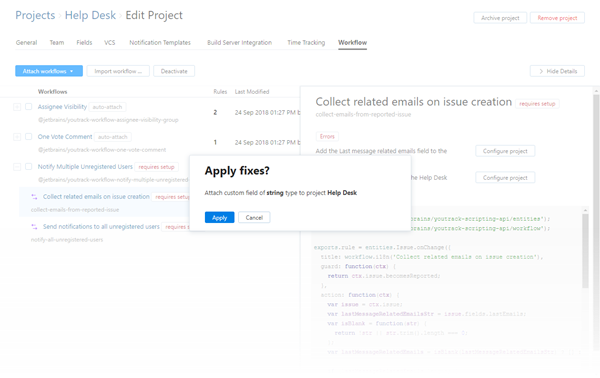Click requires setup badge on Notify Multiple row

[157, 167]
